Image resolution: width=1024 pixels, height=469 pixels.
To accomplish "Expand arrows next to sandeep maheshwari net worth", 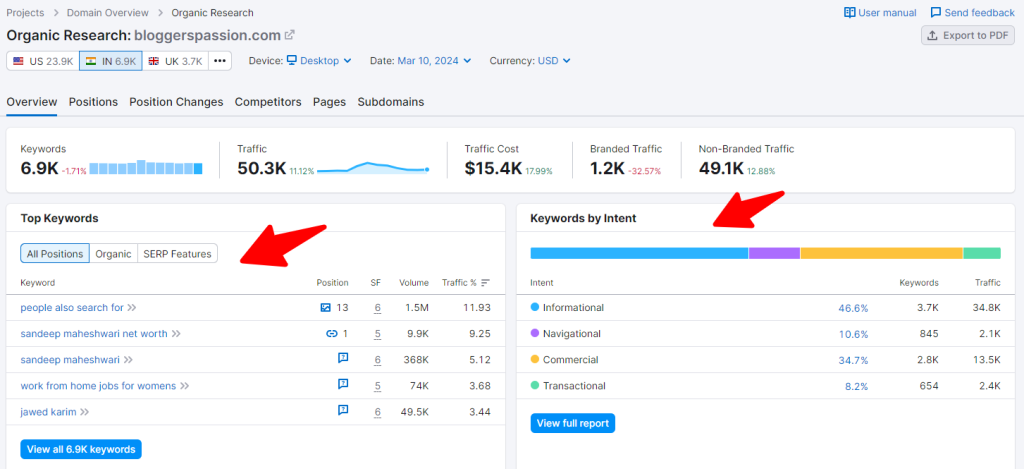I will [x=176, y=334].
